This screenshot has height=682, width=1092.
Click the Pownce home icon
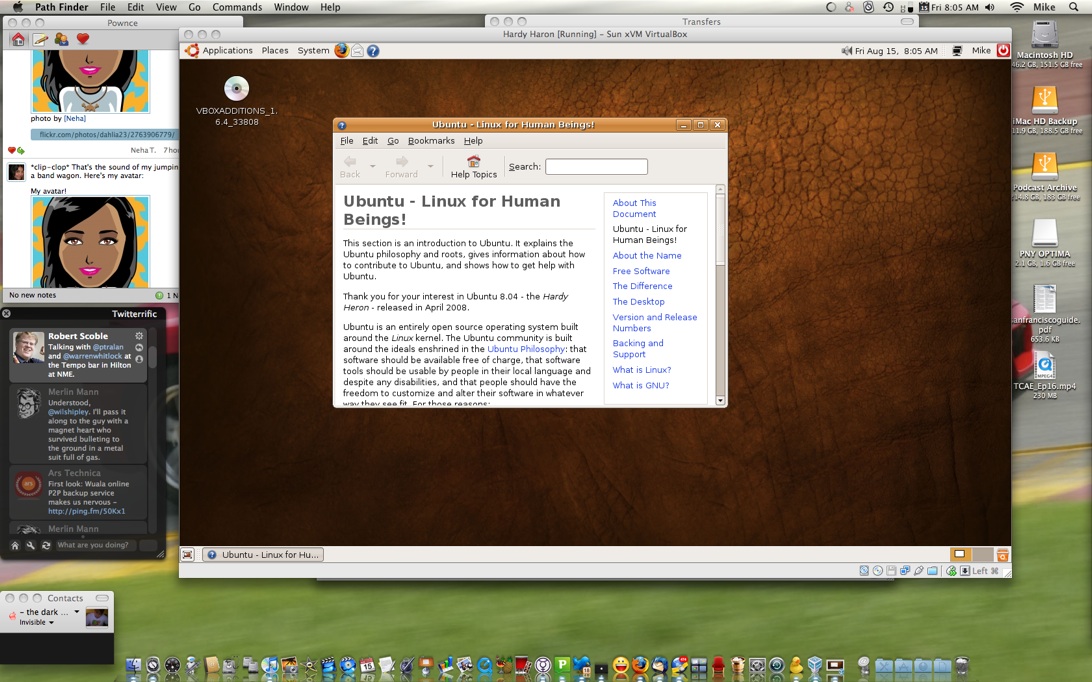18,40
